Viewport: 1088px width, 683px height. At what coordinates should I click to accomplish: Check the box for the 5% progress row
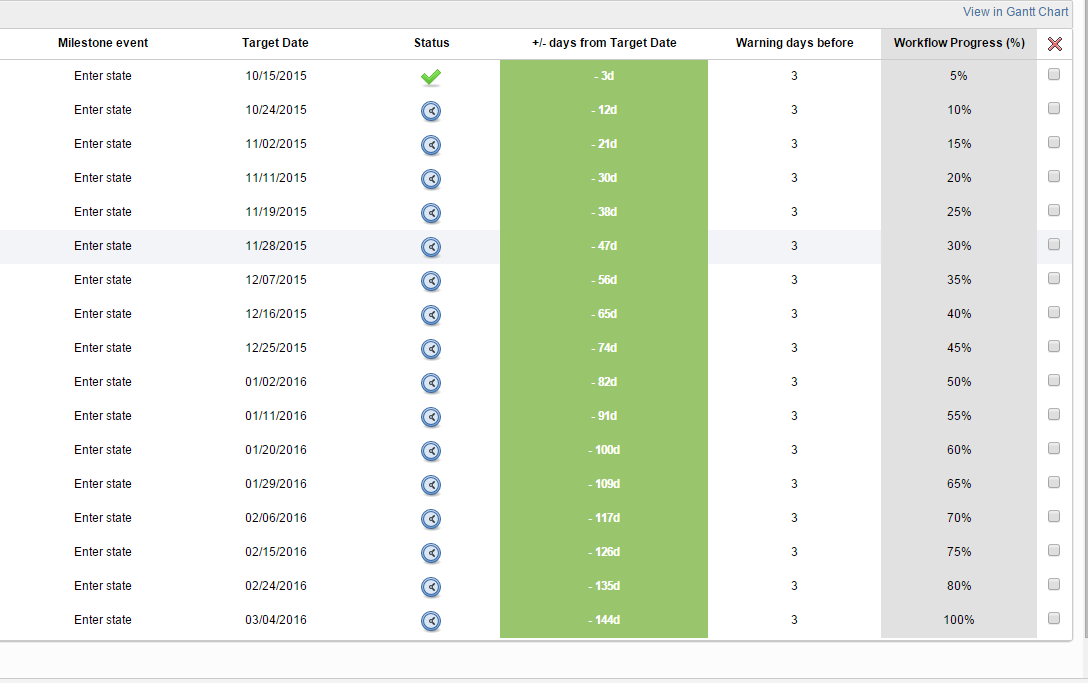1053,73
